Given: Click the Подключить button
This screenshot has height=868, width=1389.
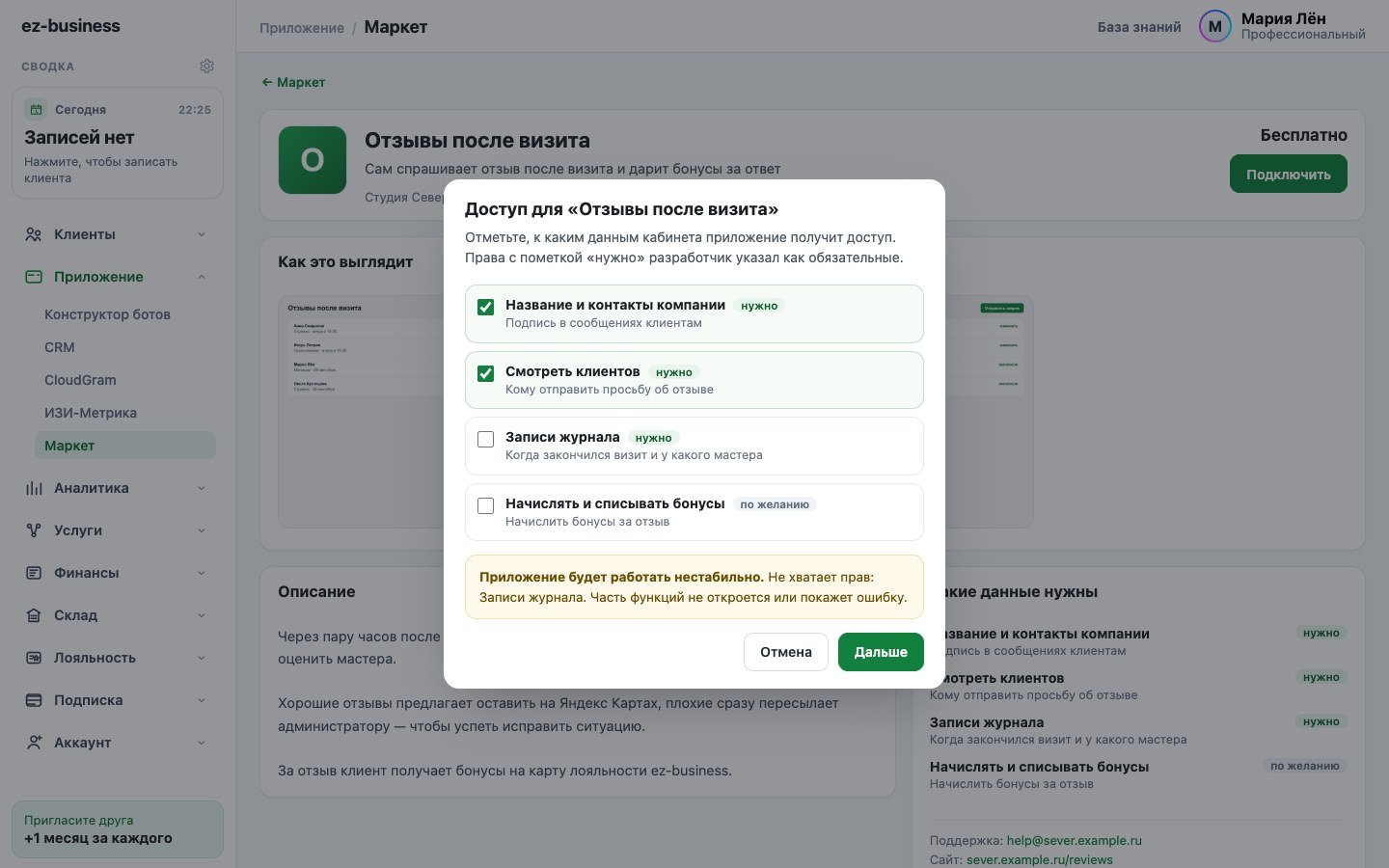Looking at the screenshot, I should 1288,175.
